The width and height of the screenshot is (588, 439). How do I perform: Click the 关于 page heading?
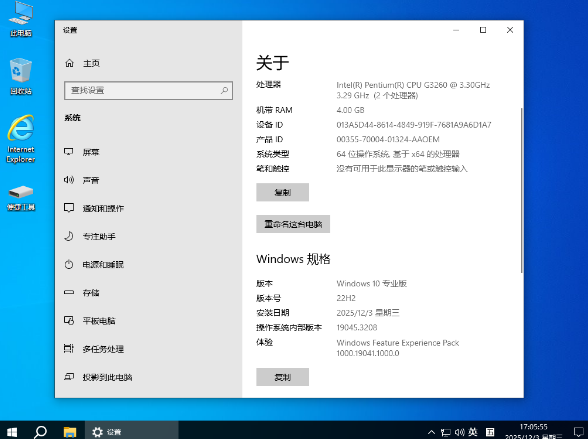(273, 63)
